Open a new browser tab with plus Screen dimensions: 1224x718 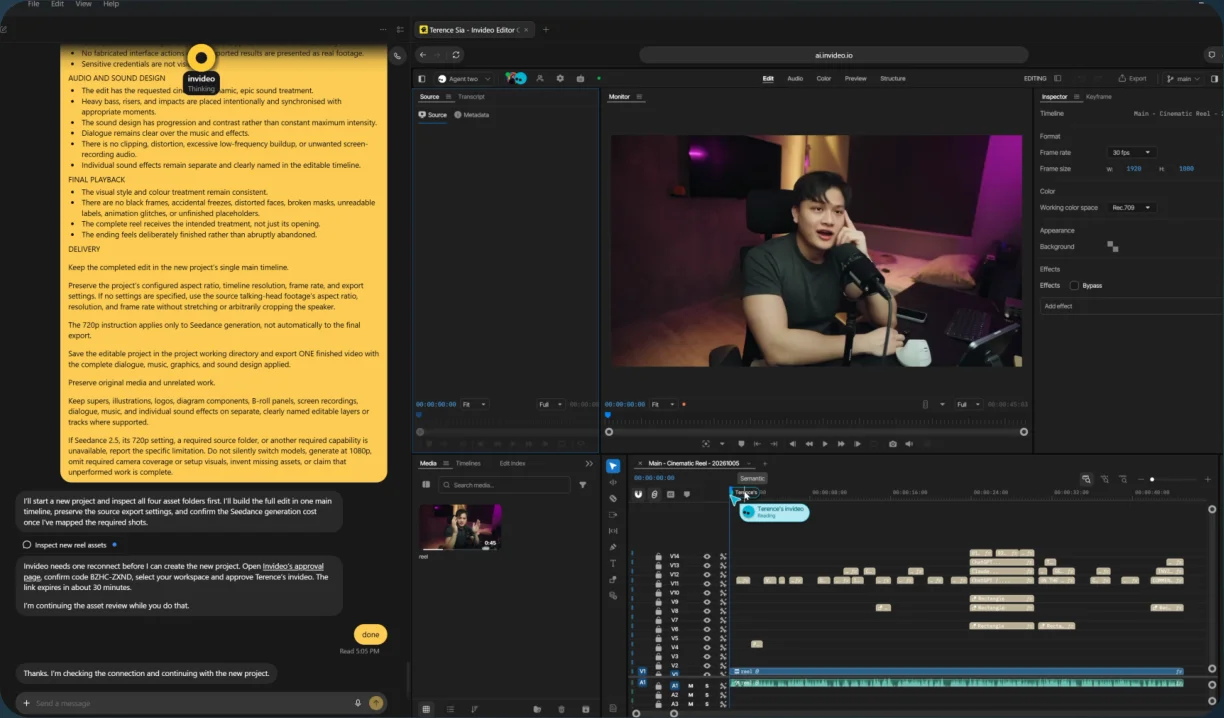tap(546, 30)
